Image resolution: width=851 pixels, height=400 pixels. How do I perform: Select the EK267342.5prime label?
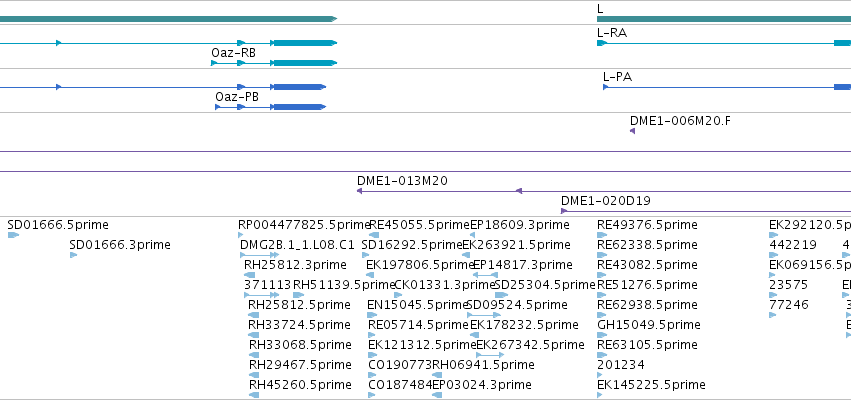click(x=530, y=345)
